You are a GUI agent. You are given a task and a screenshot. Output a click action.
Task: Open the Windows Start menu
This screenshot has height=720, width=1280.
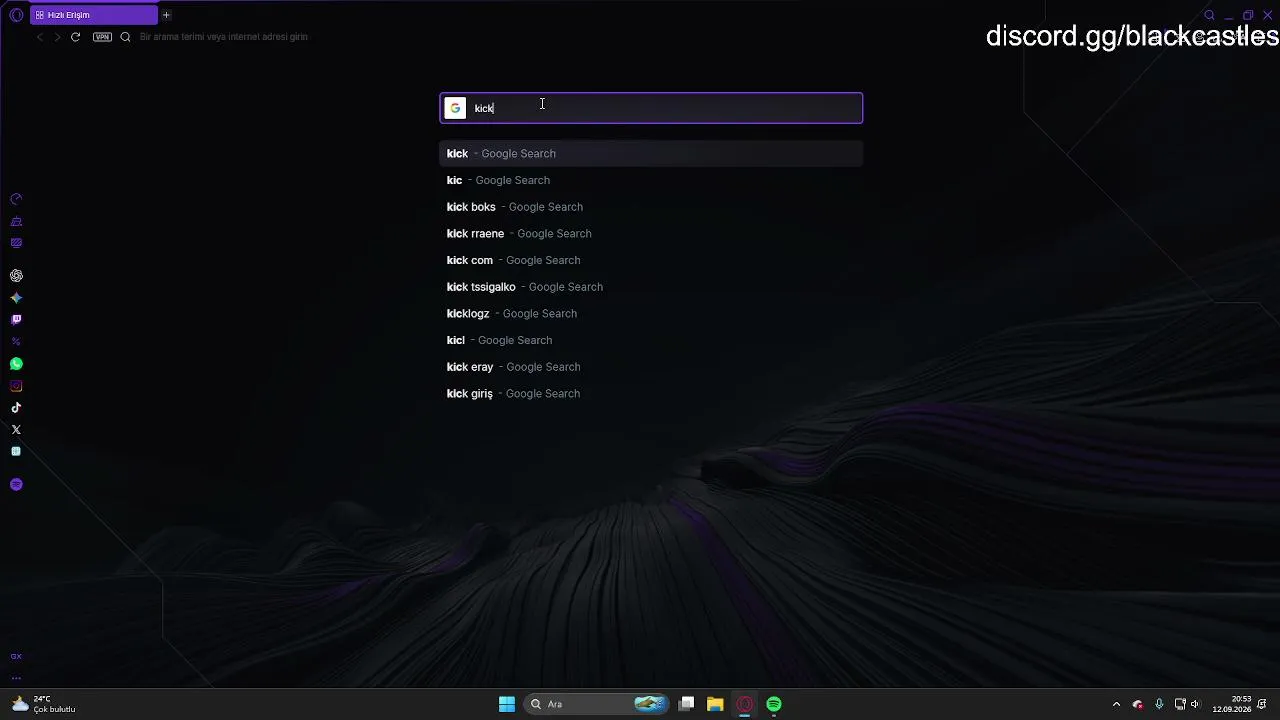click(507, 704)
